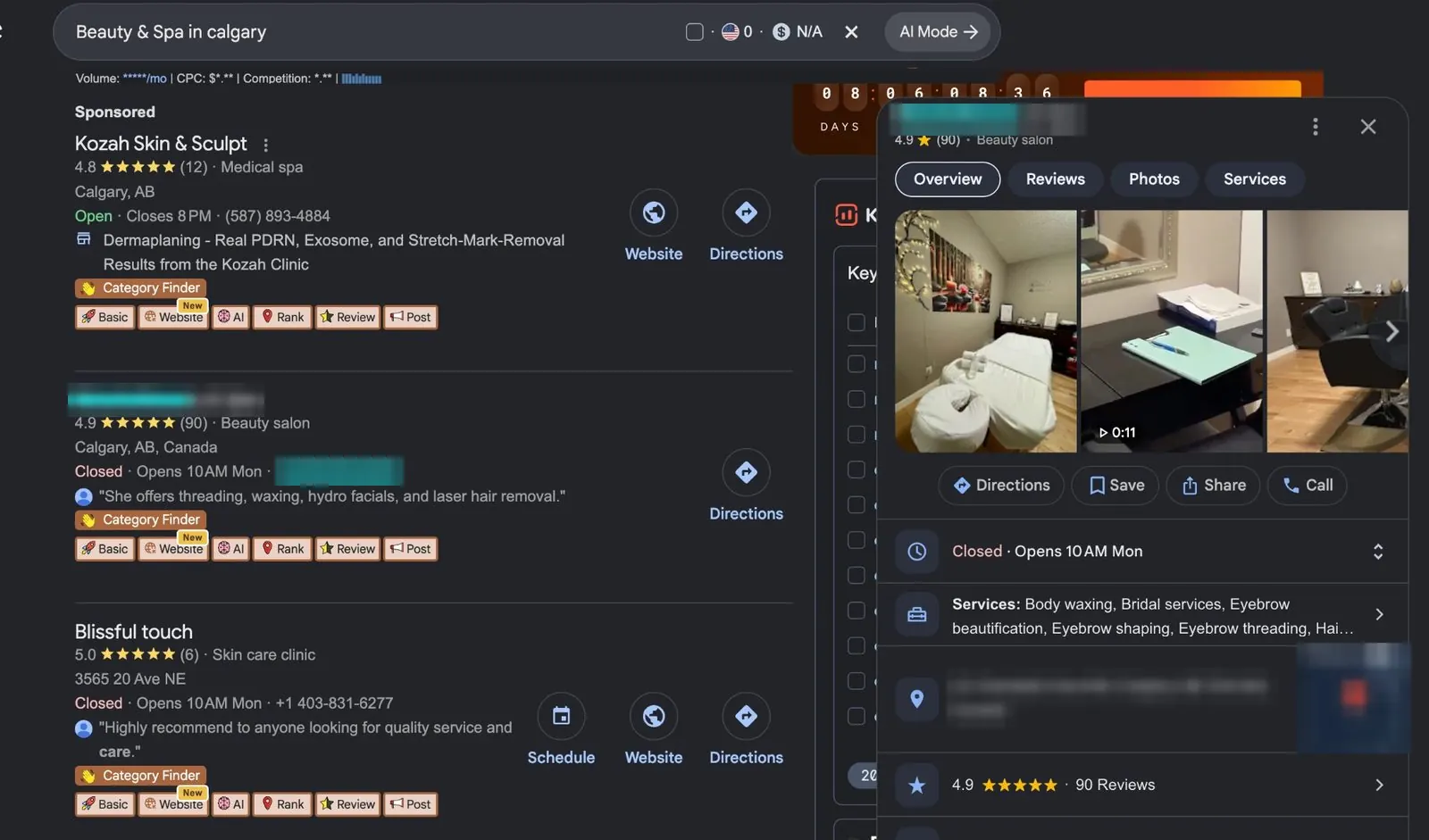Click Rank tool under Blissful touch
Image resolution: width=1429 pixels, height=840 pixels.
coord(282,804)
